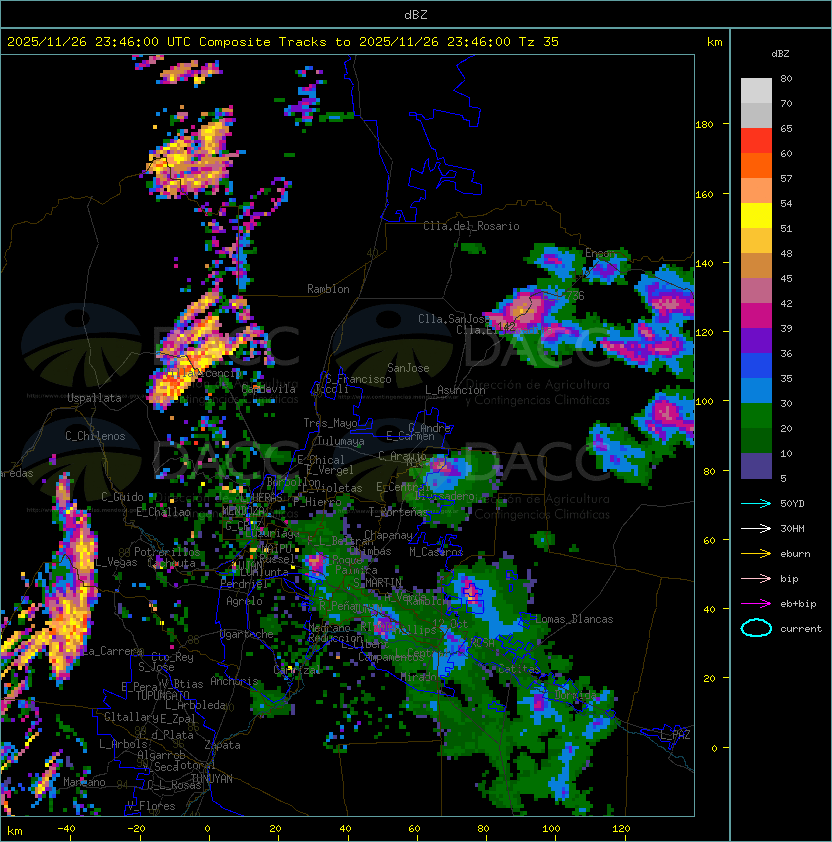Viewport: 832px width, 842px height.
Task: Click the 'V_Flores' map label
Action: (151, 805)
